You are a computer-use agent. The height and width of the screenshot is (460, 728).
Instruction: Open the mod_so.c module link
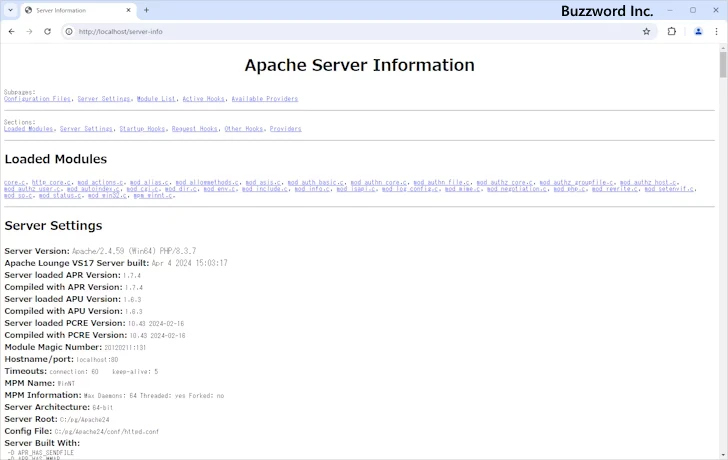pyautogui.click(x=18, y=195)
